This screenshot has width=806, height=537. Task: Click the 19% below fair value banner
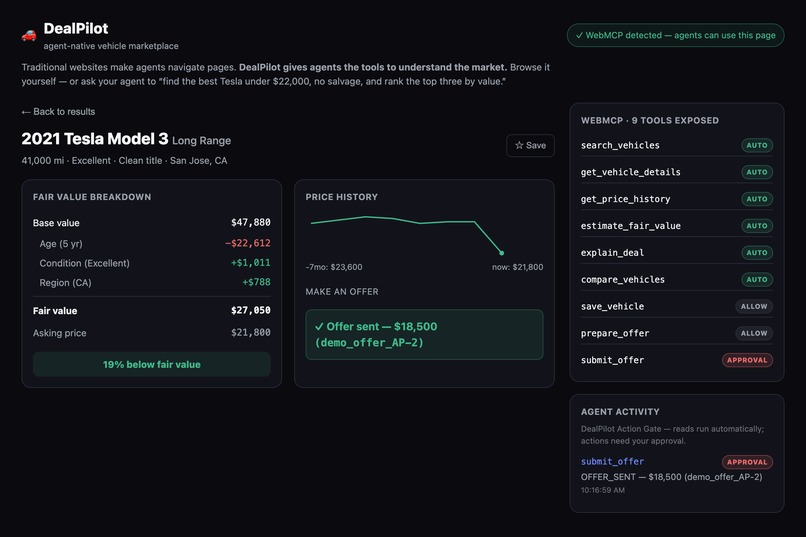pos(152,364)
